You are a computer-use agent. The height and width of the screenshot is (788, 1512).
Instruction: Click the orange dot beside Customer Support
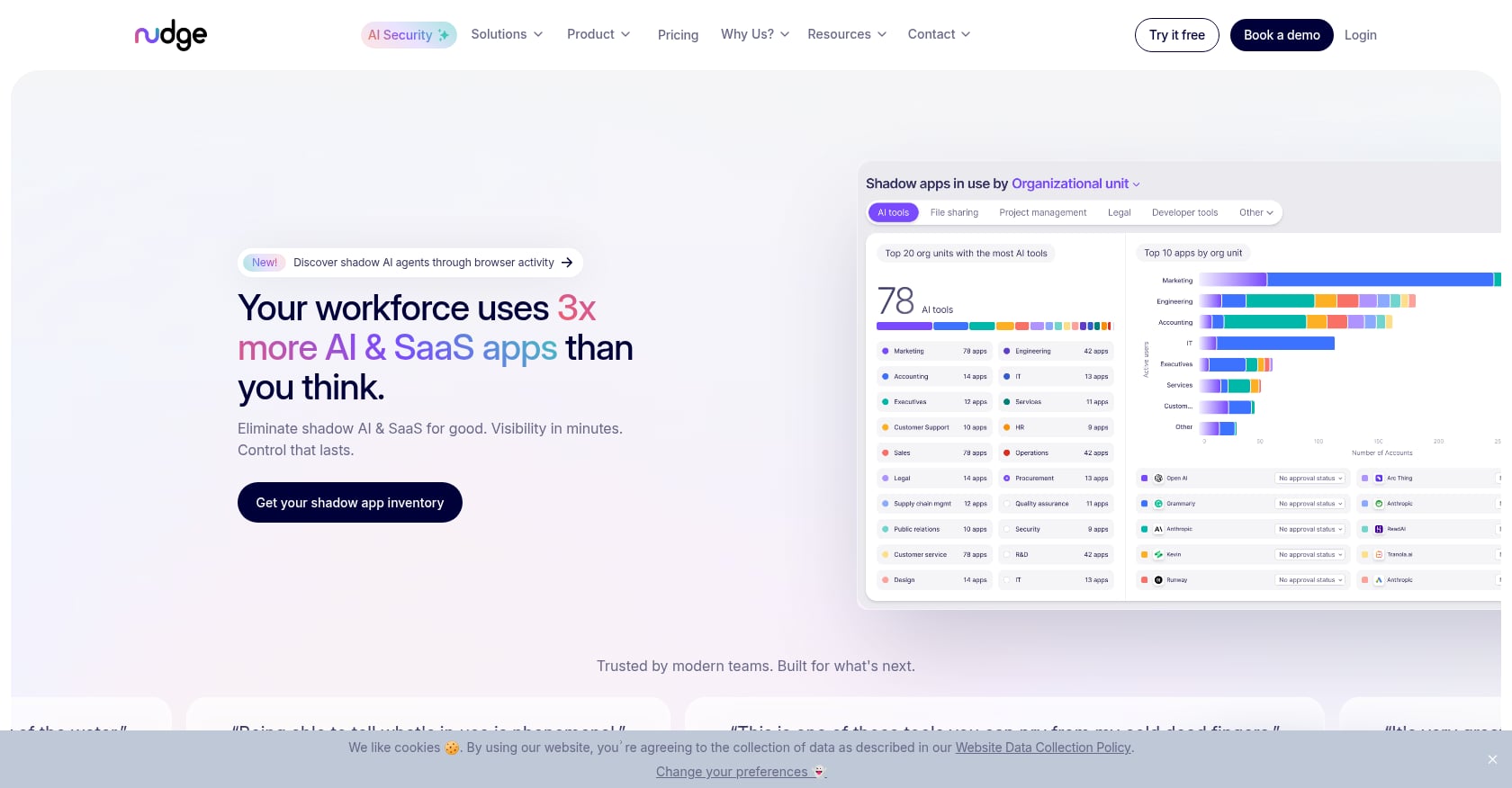tap(886, 427)
